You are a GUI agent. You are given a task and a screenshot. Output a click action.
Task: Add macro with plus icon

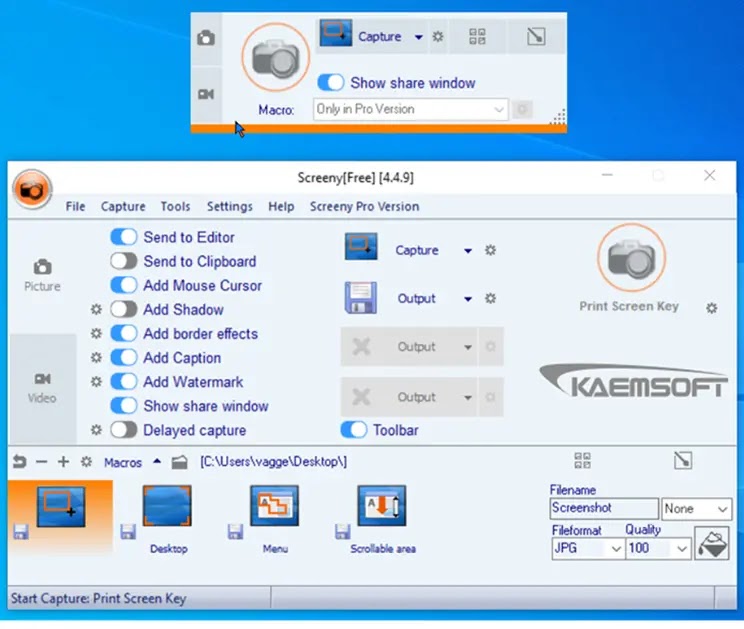[64, 462]
